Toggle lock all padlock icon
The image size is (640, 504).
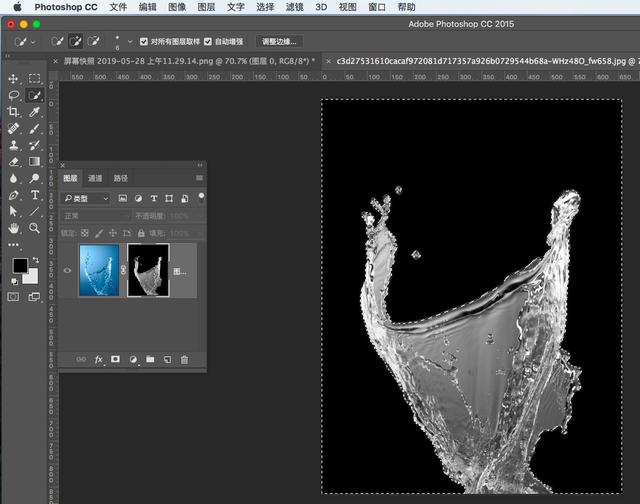(141, 233)
